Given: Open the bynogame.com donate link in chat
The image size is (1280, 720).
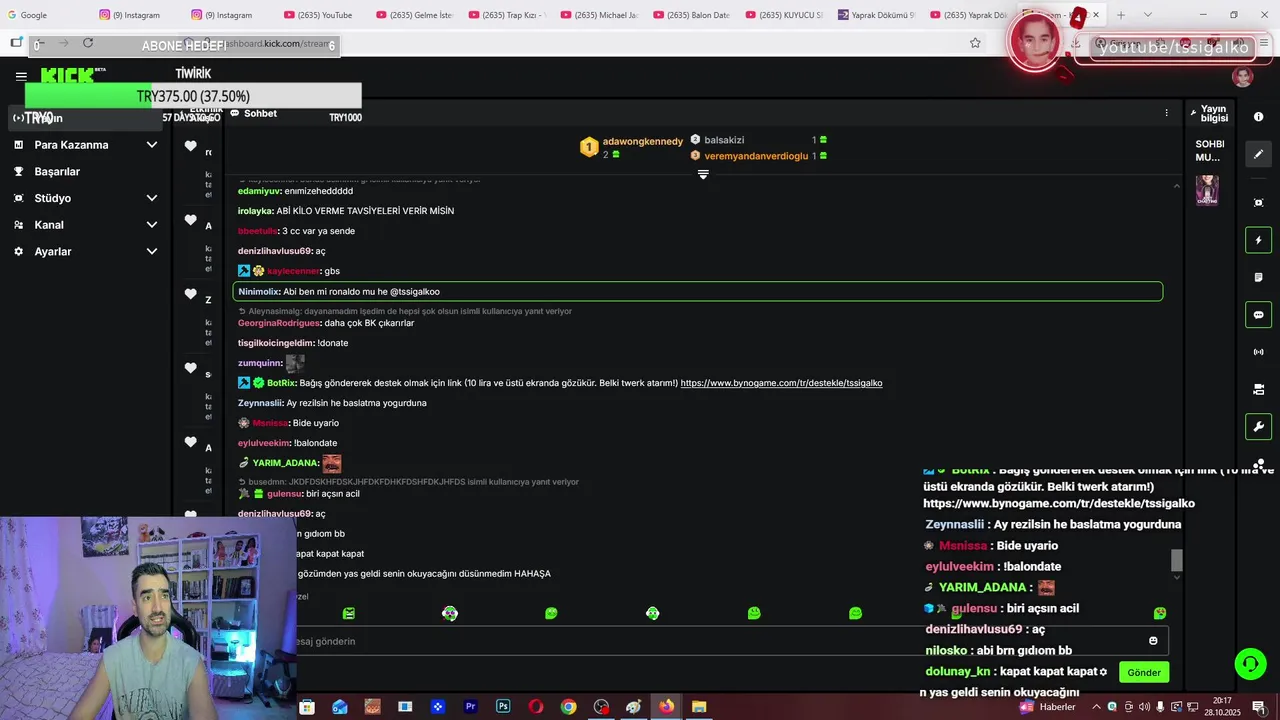Looking at the screenshot, I should coord(781,383).
